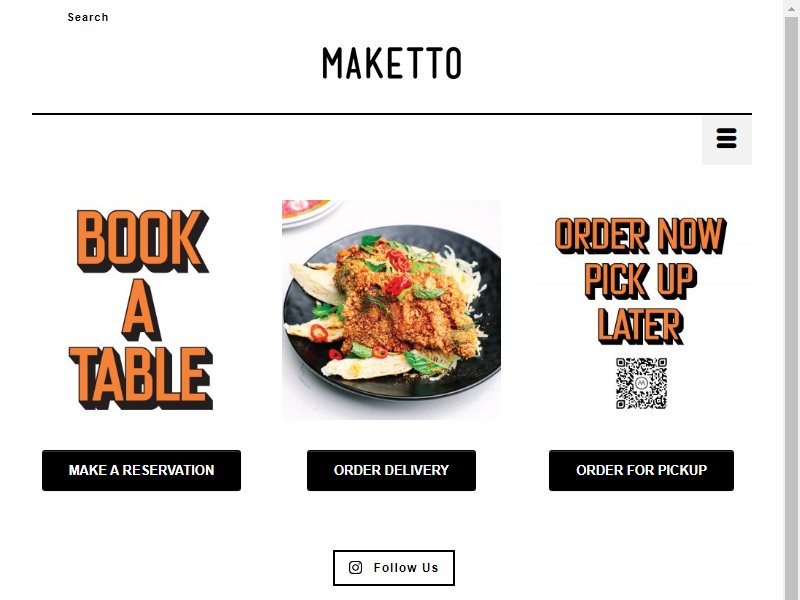Click the Make a Reservation button
The width and height of the screenshot is (800, 600).
[x=141, y=470]
